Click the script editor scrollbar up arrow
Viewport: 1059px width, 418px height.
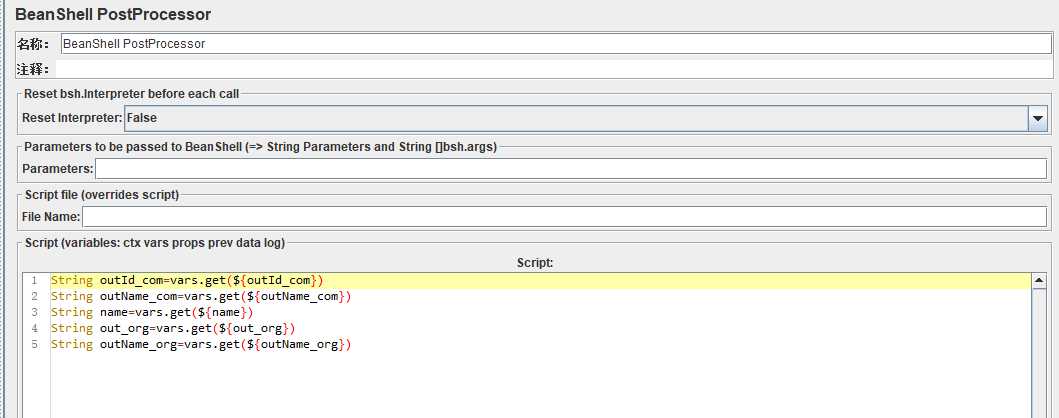(x=1039, y=280)
